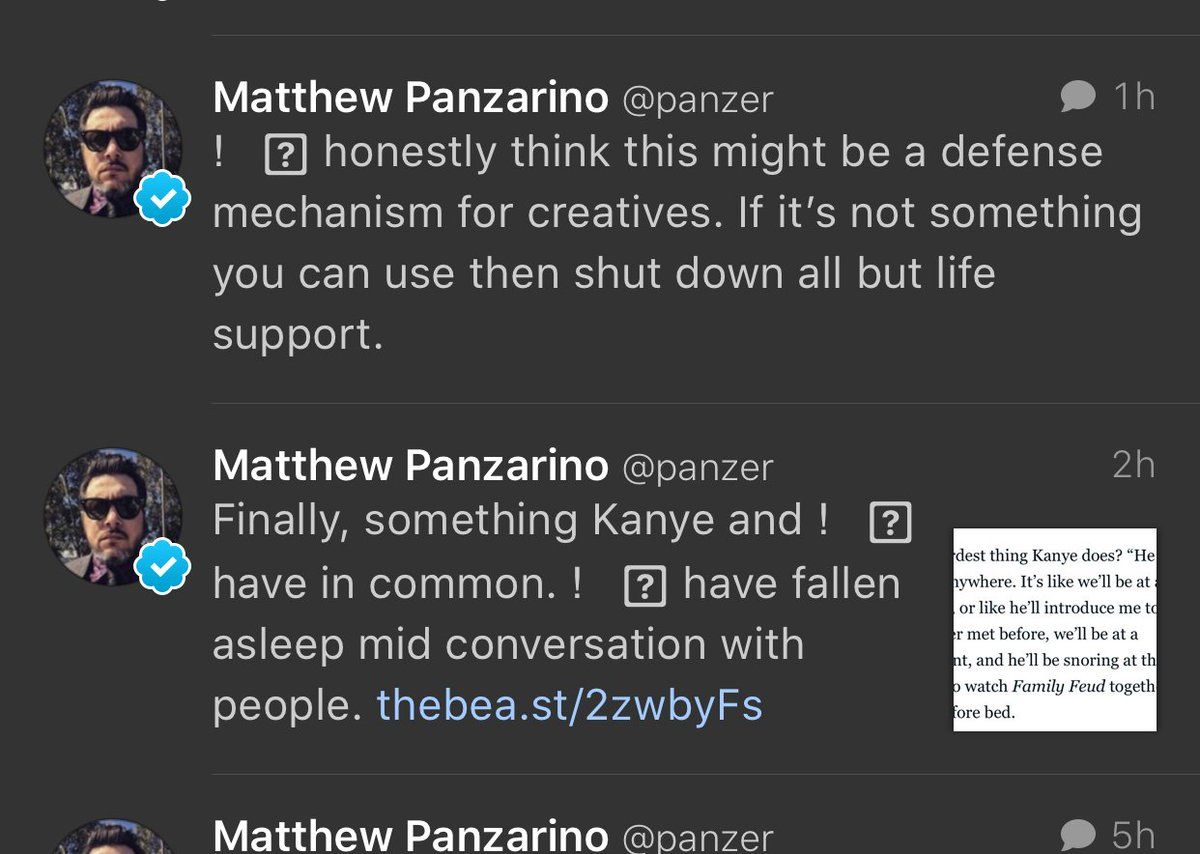Click the missing emoji box before 'honestly think'
The image size is (1200, 854).
coord(285,155)
